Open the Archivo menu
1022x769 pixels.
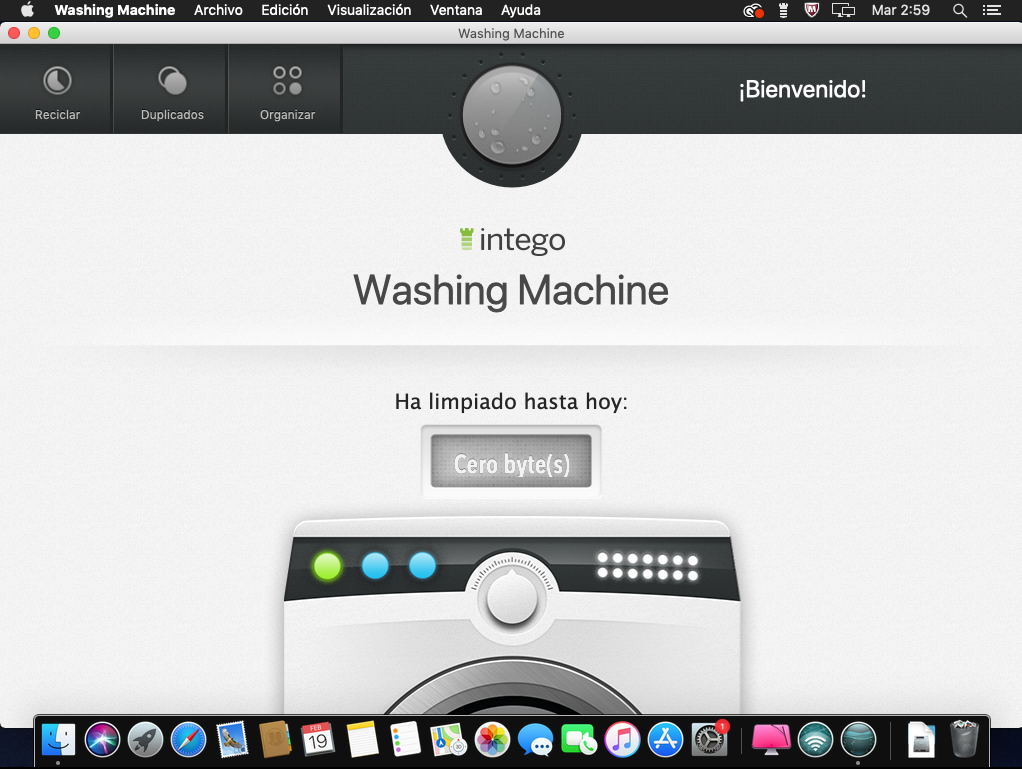[218, 10]
